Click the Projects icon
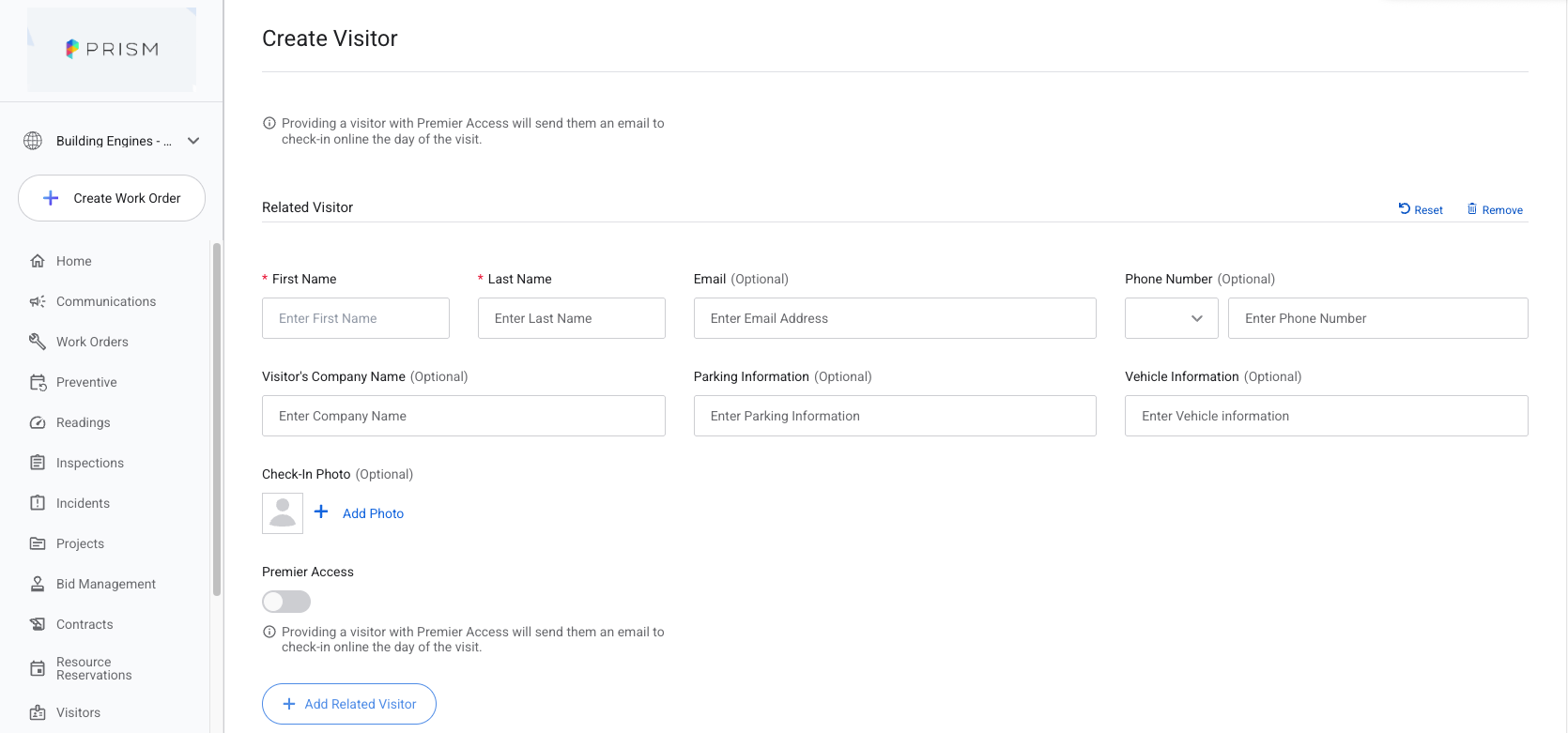The height and width of the screenshot is (733, 1568). click(38, 543)
